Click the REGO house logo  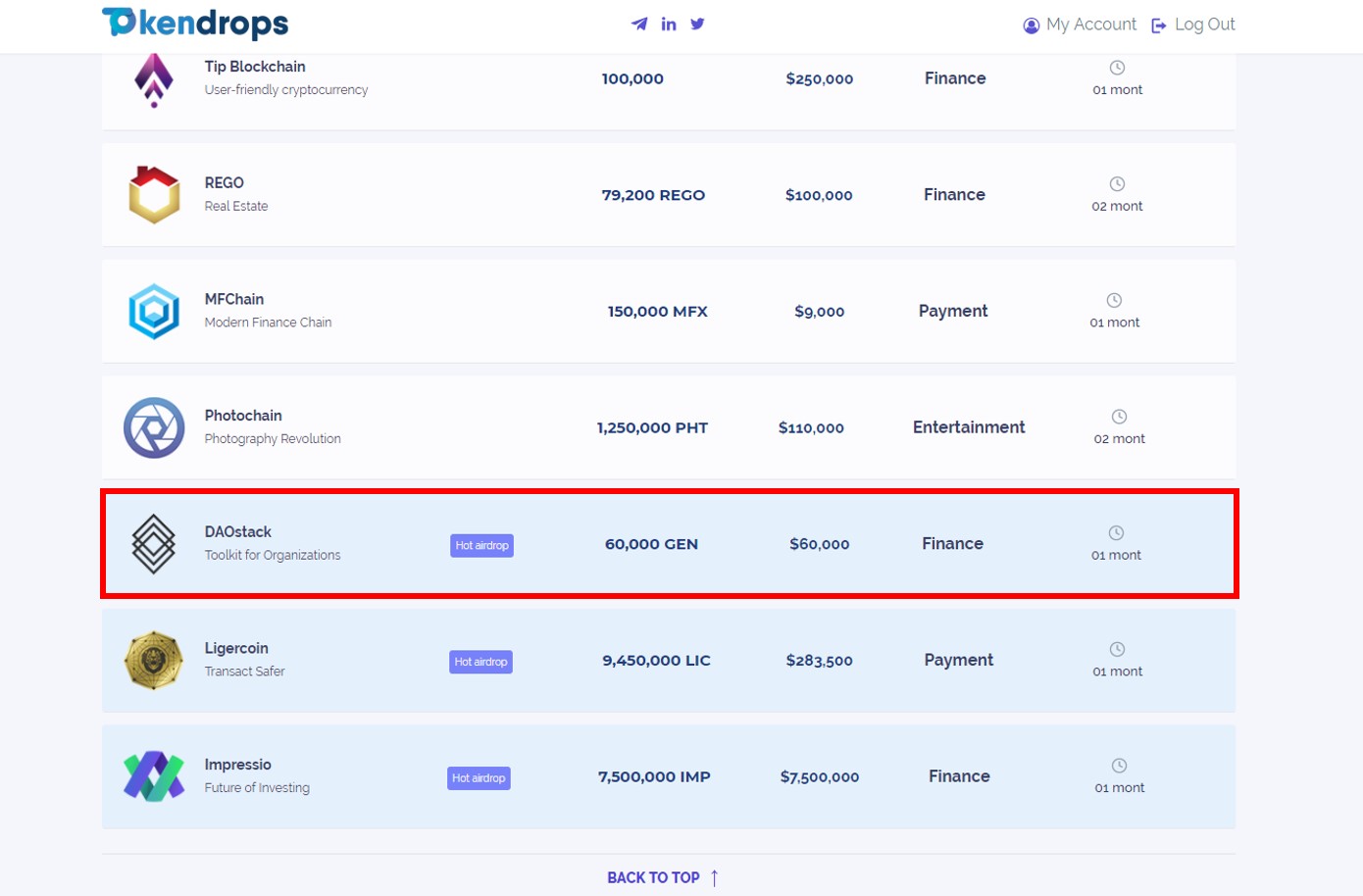(x=154, y=194)
